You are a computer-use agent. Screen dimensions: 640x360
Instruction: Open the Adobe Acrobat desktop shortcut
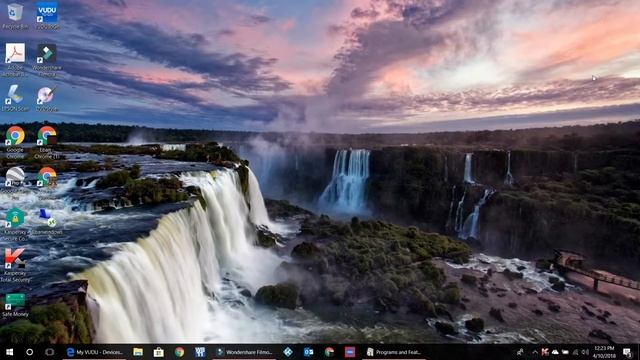15,59
